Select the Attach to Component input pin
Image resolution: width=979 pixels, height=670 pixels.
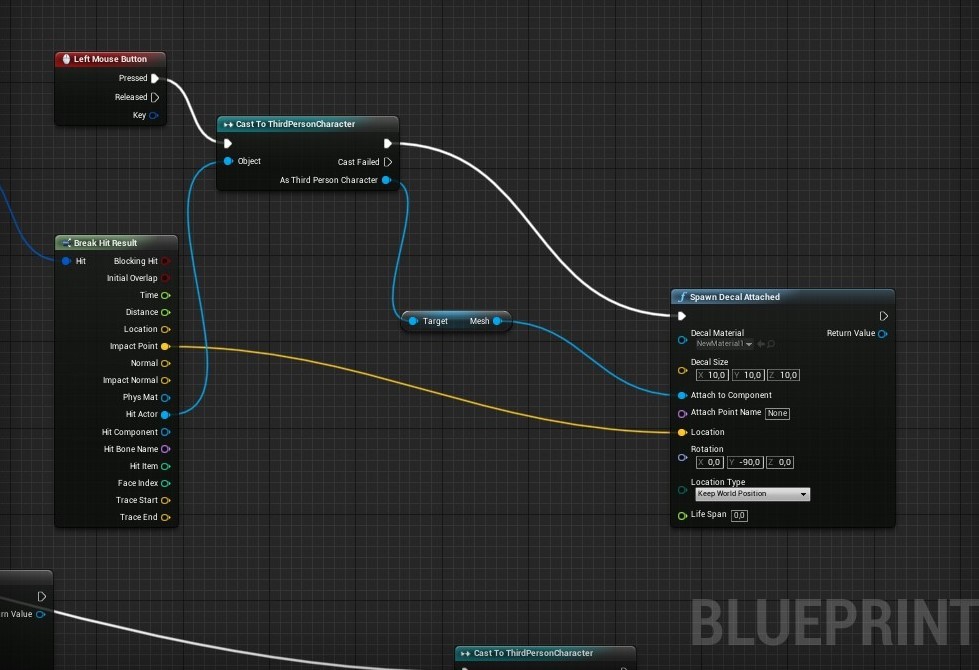point(682,395)
